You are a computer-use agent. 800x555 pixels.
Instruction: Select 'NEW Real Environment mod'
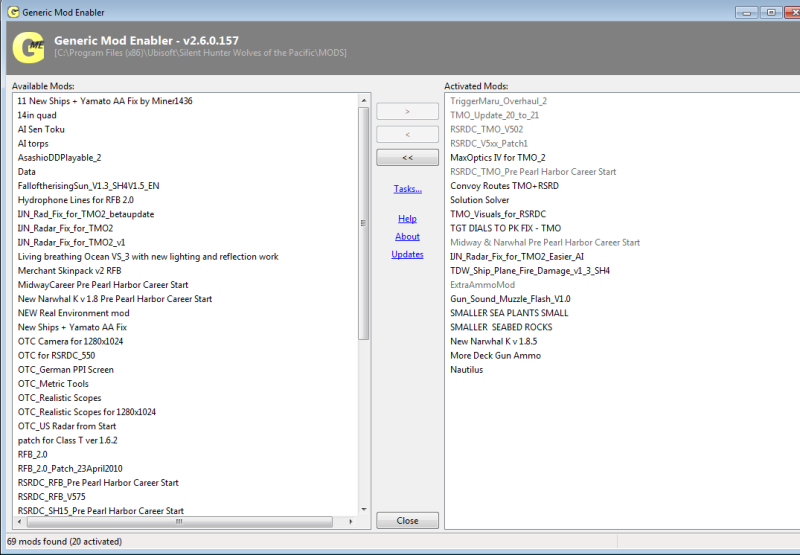coord(73,313)
